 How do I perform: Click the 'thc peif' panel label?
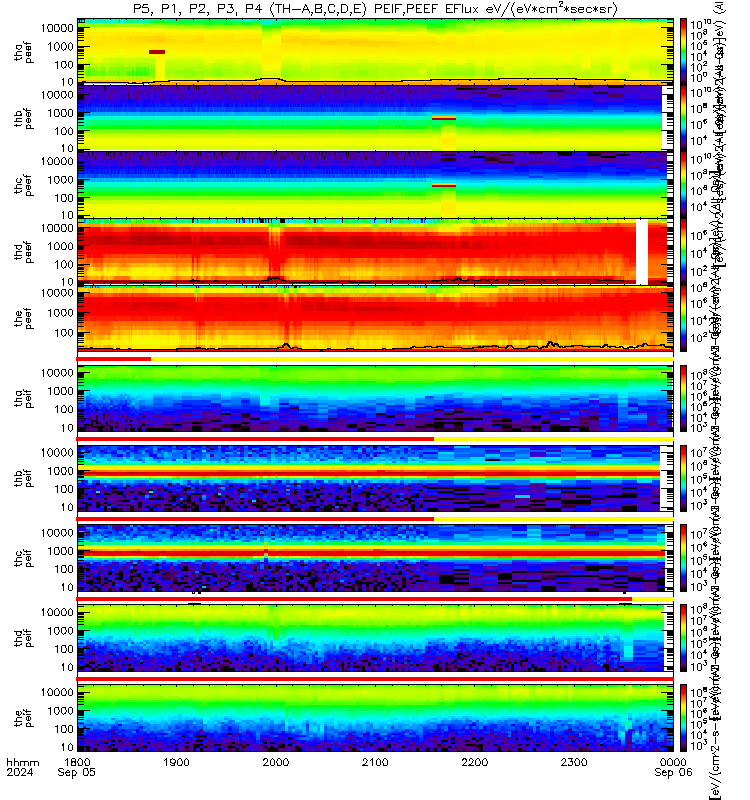click(x=23, y=558)
